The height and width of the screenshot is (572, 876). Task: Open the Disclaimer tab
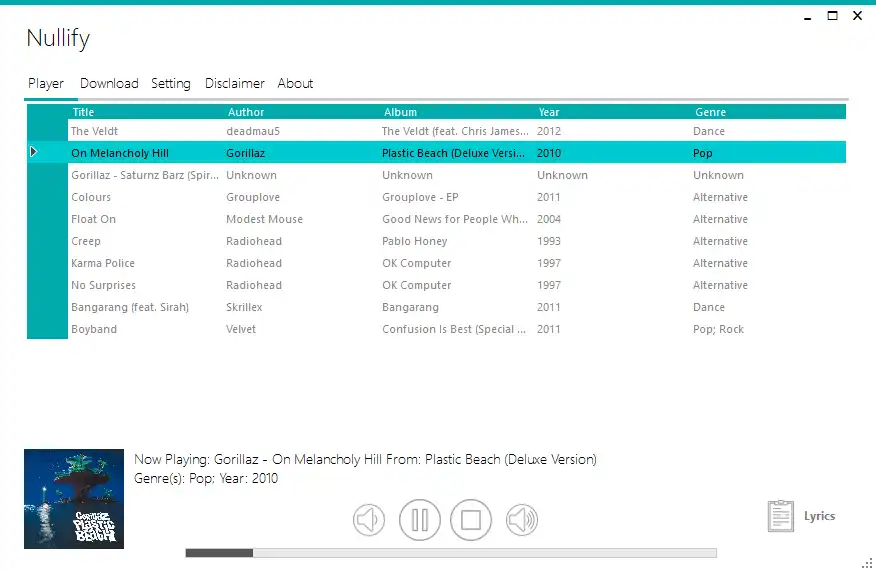[x=235, y=83]
